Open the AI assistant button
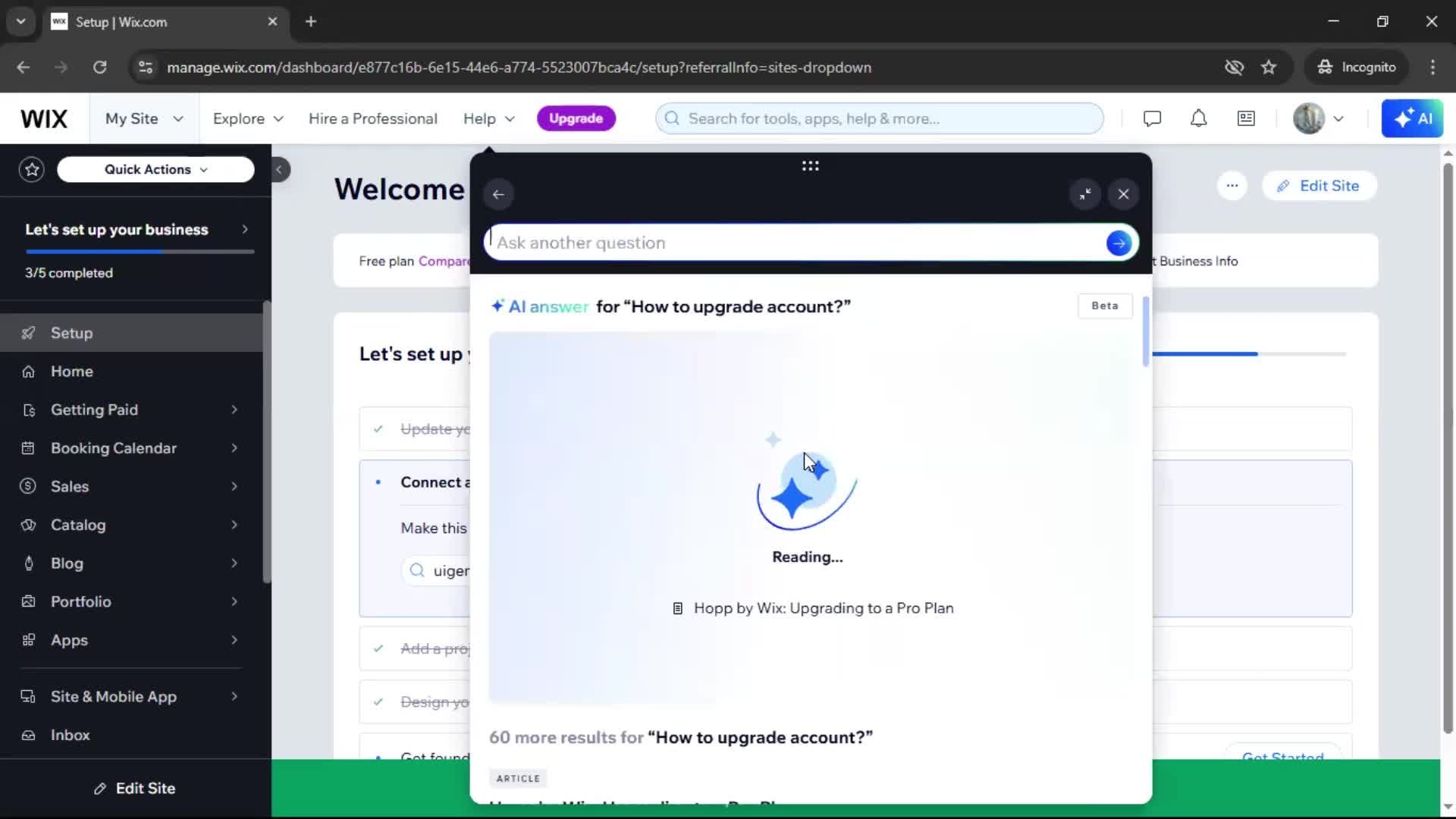 tap(1412, 119)
